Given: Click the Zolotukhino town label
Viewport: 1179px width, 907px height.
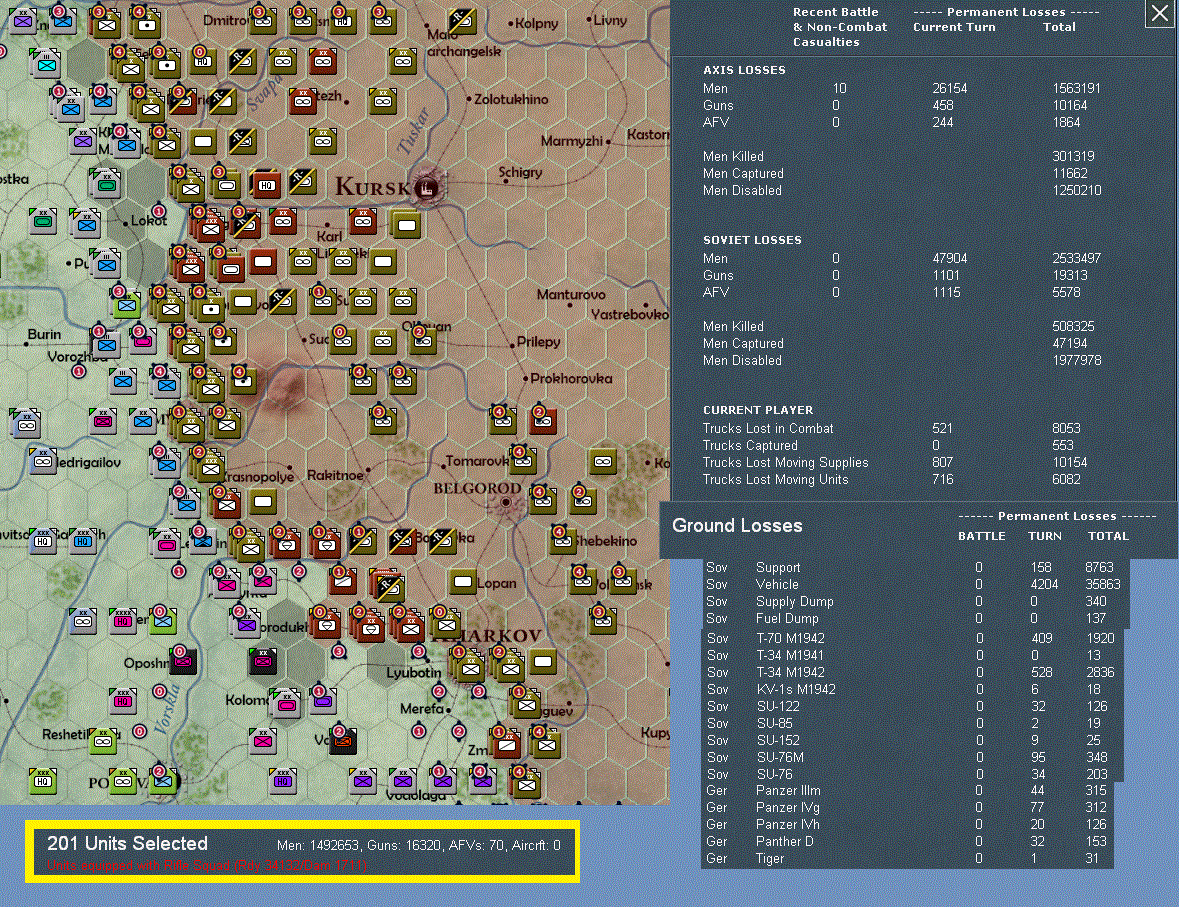Looking at the screenshot, I should pos(511,99).
